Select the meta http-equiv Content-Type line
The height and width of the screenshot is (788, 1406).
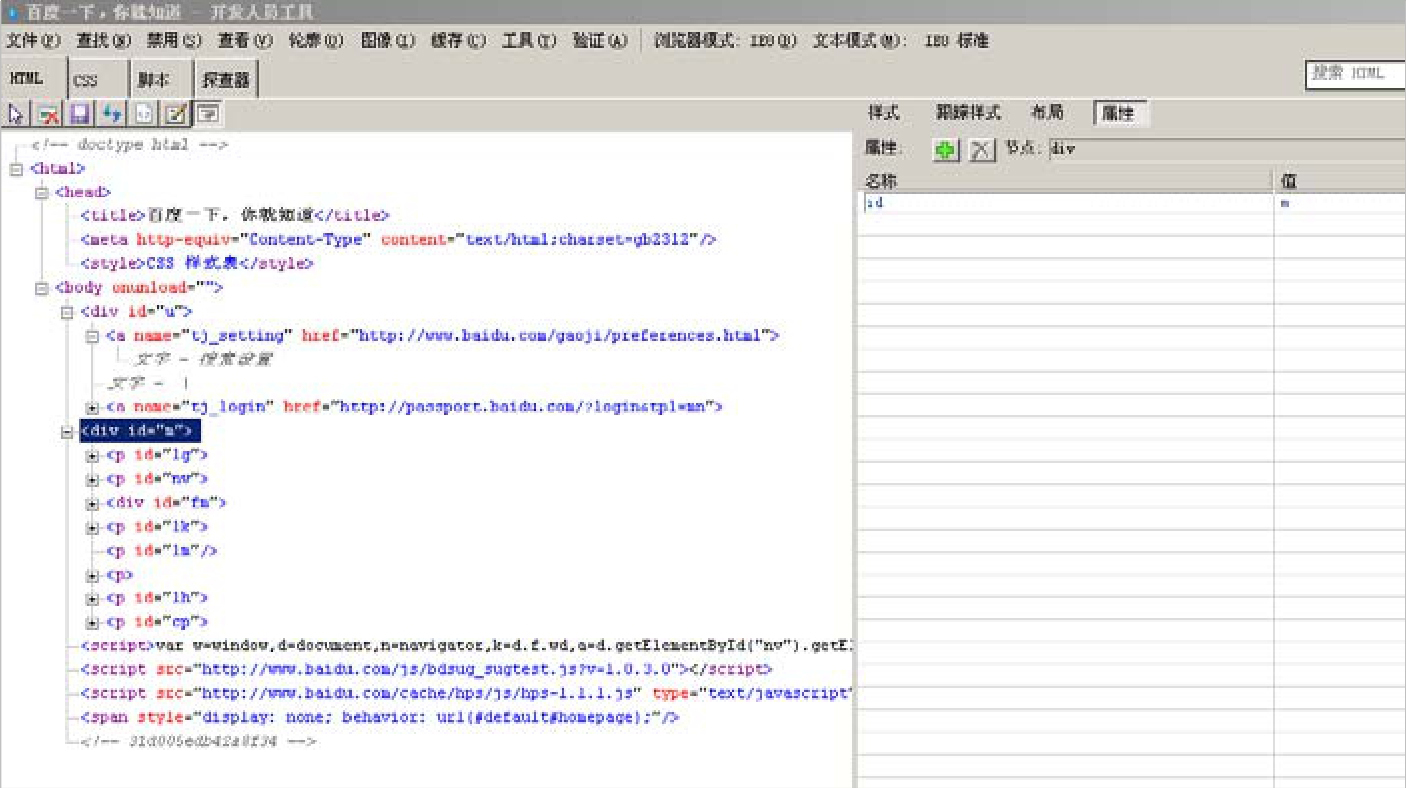pos(399,240)
